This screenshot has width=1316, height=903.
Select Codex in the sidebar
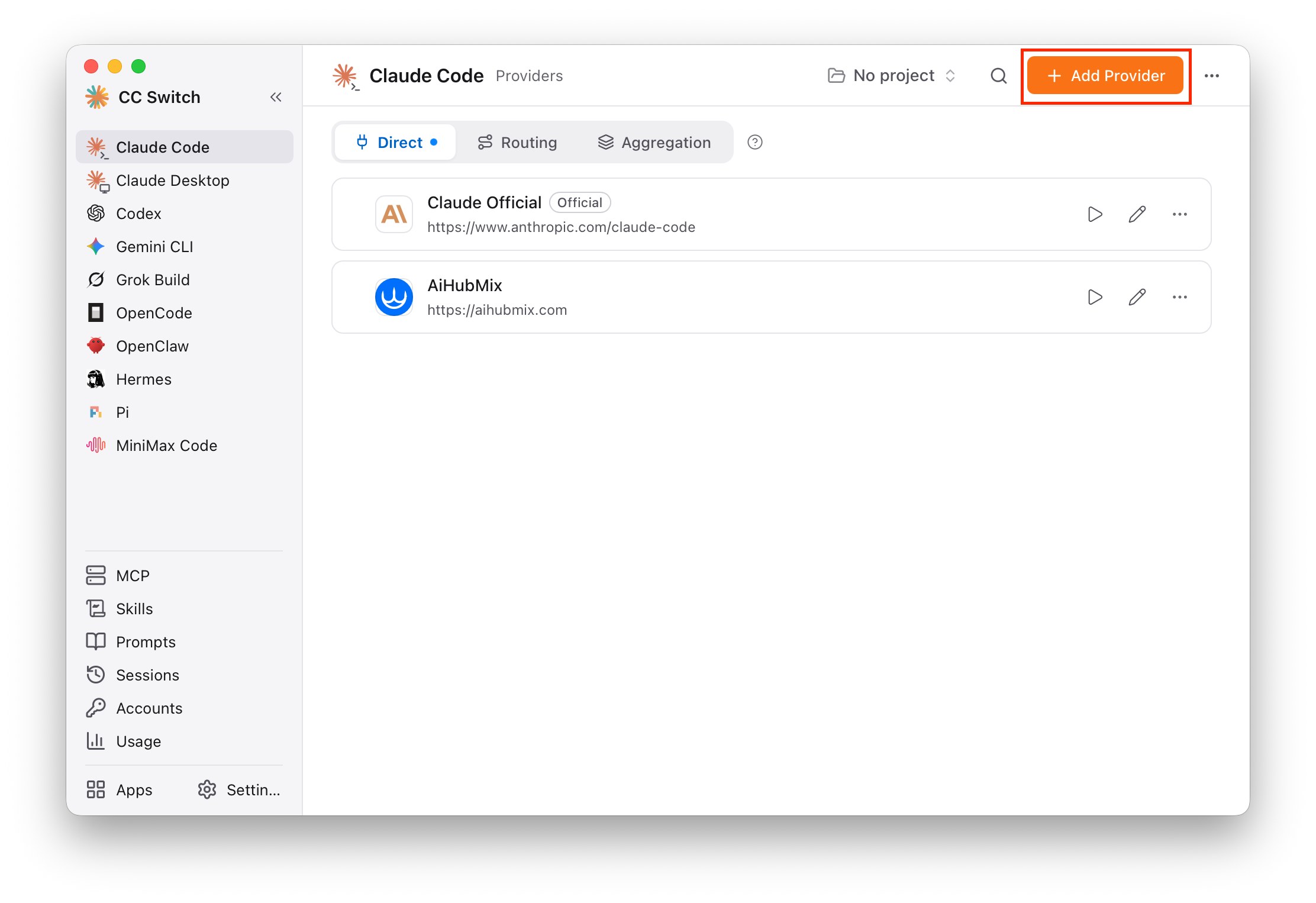point(185,214)
